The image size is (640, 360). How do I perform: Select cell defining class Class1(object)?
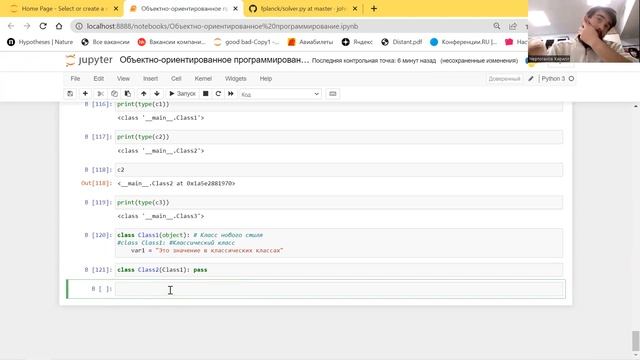pyautogui.click(x=339, y=243)
